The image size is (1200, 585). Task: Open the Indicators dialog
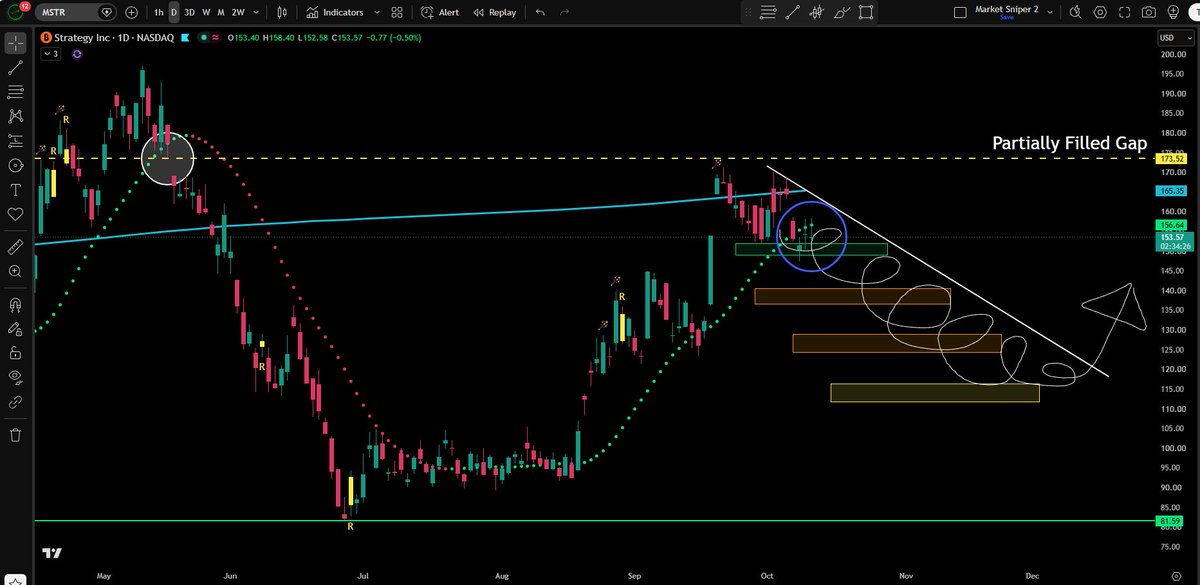click(x=335, y=12)
